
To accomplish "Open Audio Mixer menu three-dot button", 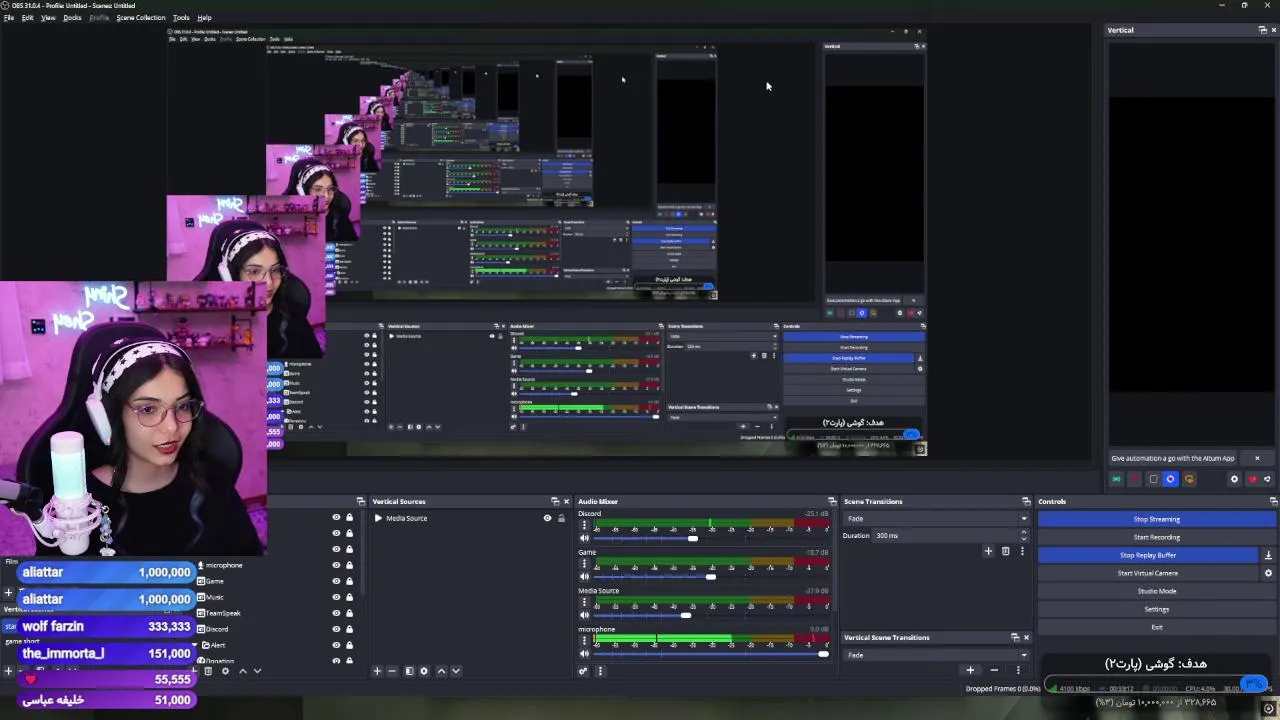I will [x=600, y=671].
